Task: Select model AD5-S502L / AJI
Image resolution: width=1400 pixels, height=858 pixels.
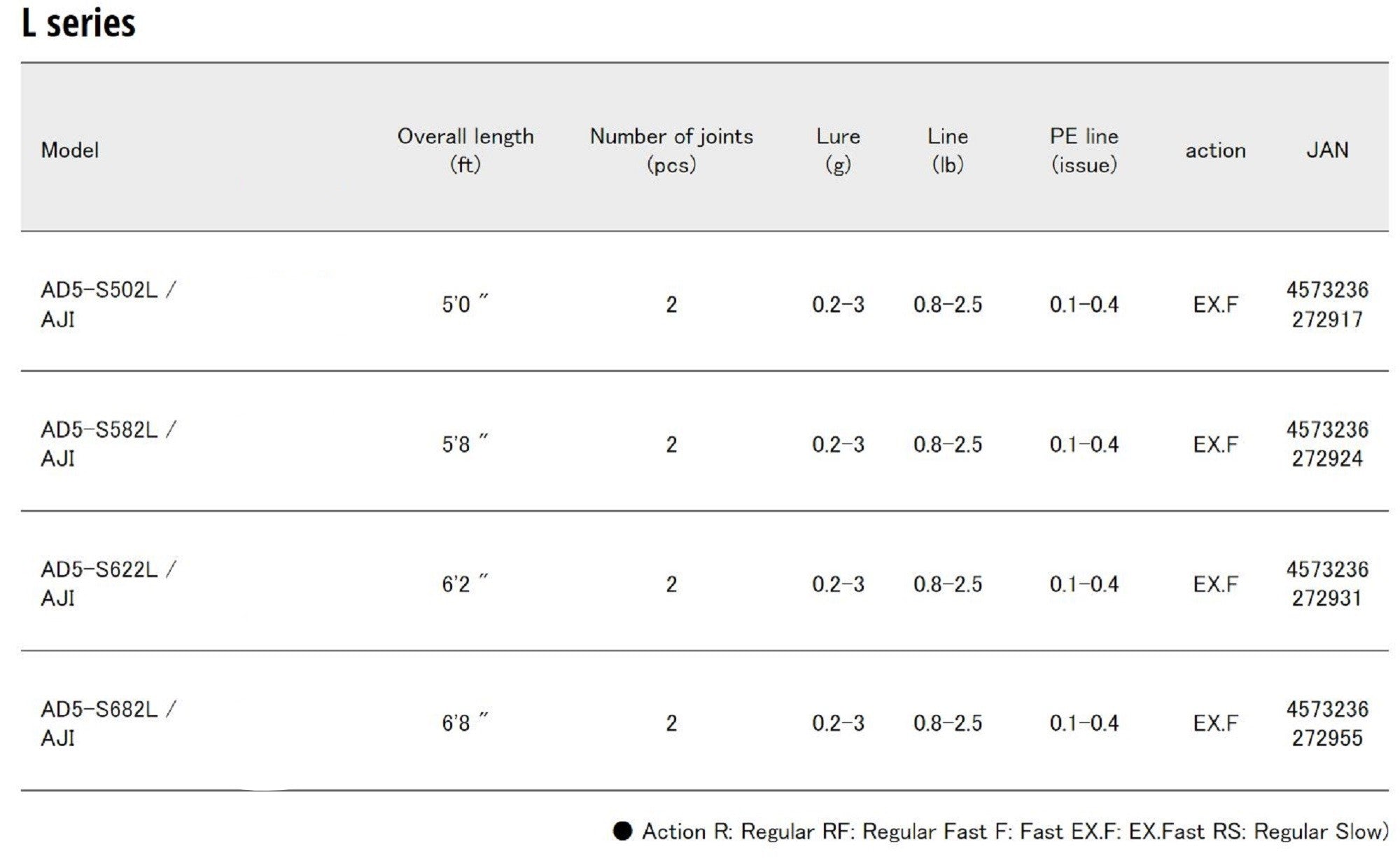Action: pyautogui.click(x=108, y=304)
